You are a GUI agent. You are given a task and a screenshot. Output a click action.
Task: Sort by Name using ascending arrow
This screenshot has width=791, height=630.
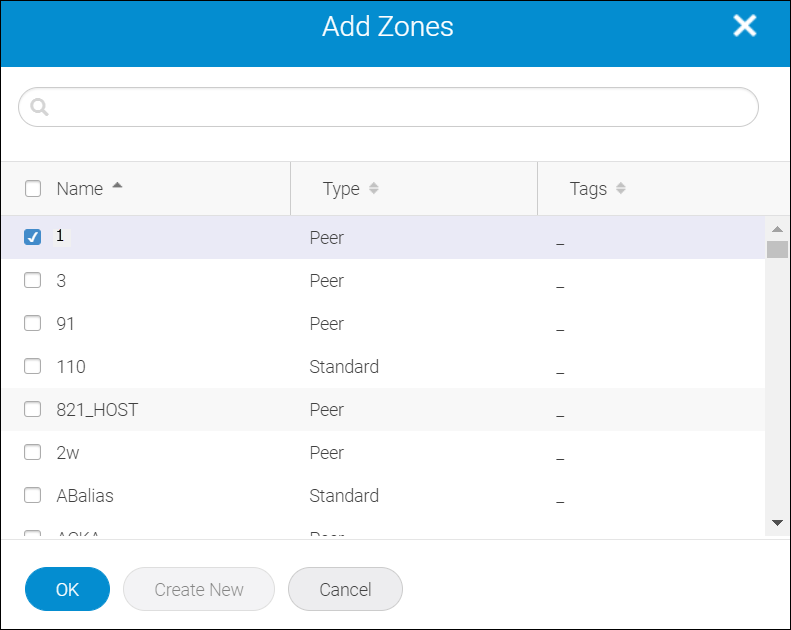point(118,186)
